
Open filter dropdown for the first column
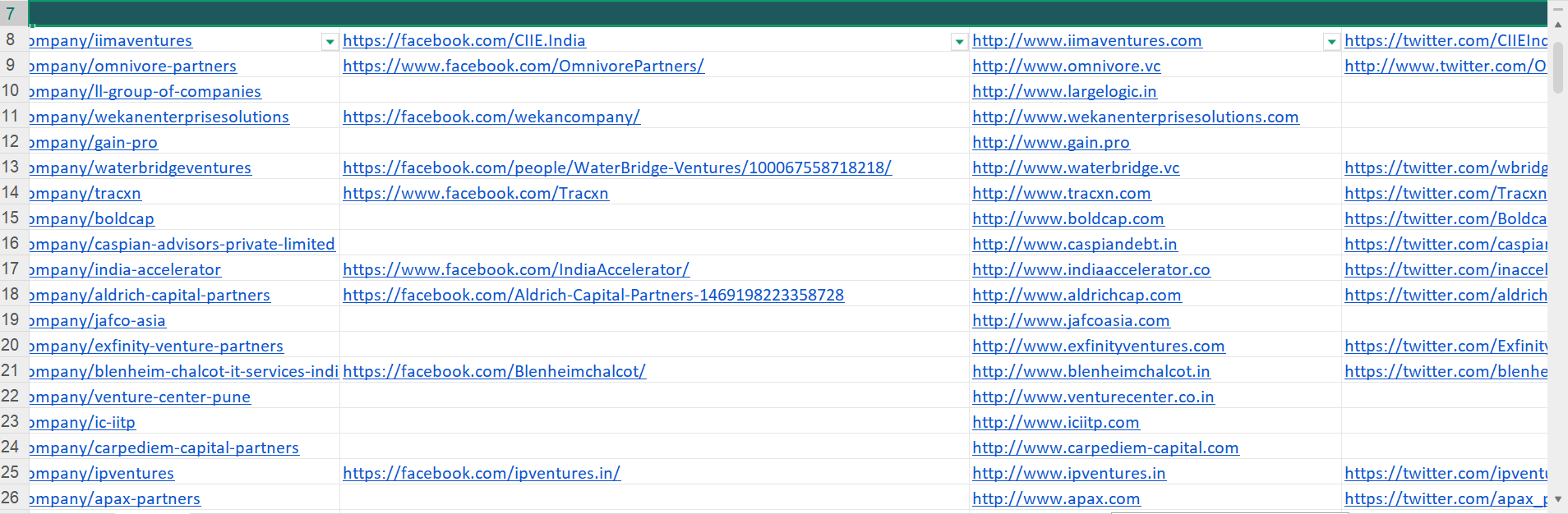point(330,41)
